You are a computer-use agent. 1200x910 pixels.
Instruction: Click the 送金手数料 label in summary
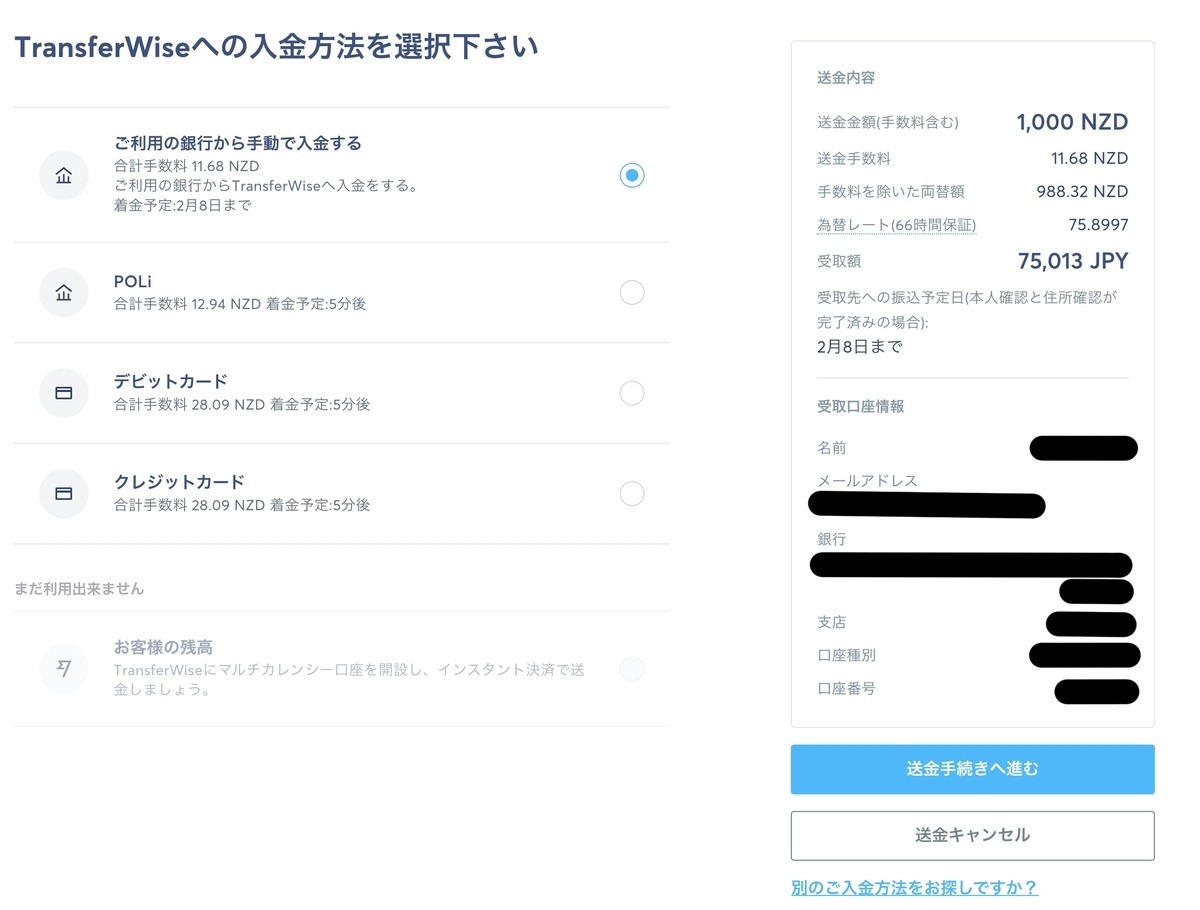[x=853, y=158]
